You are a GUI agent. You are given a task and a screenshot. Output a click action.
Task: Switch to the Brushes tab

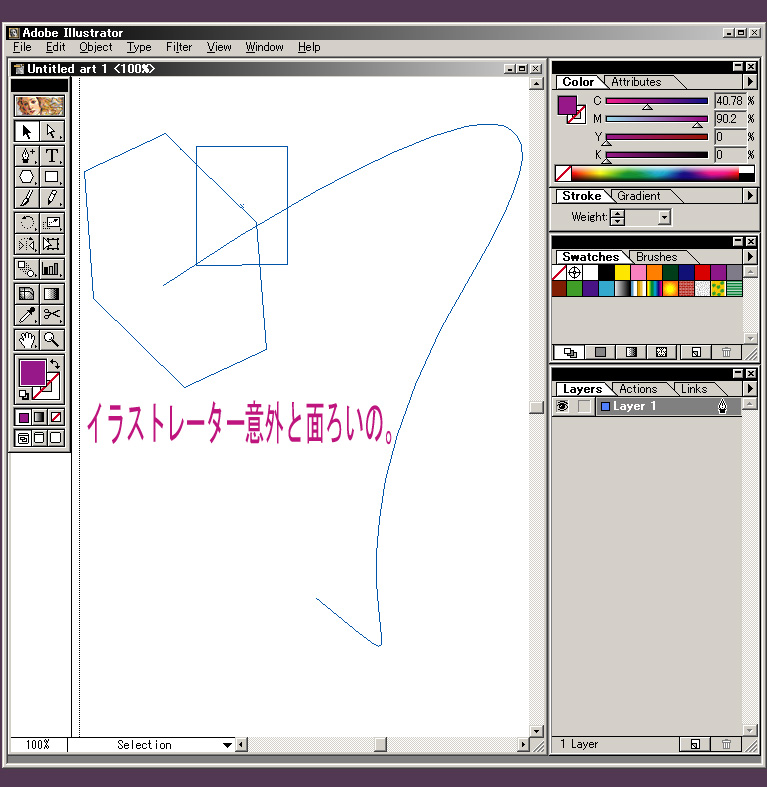coord(656,257)
